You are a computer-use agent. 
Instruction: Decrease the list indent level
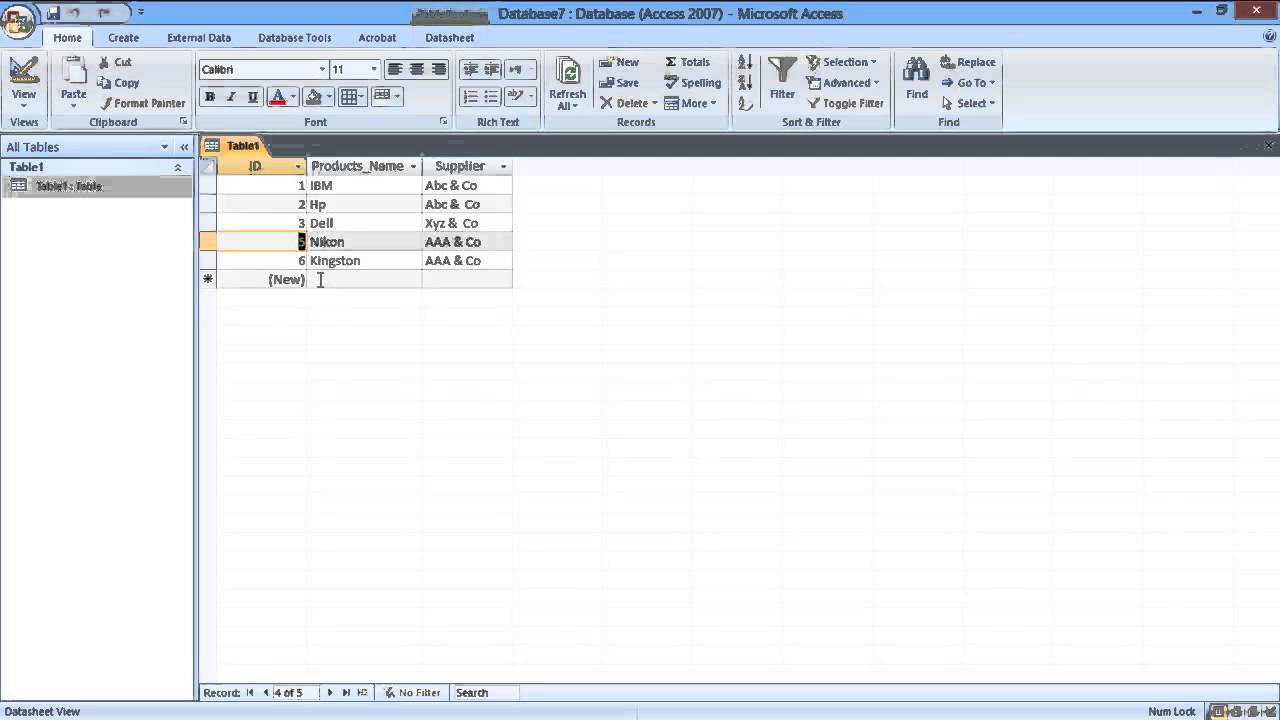469,69
